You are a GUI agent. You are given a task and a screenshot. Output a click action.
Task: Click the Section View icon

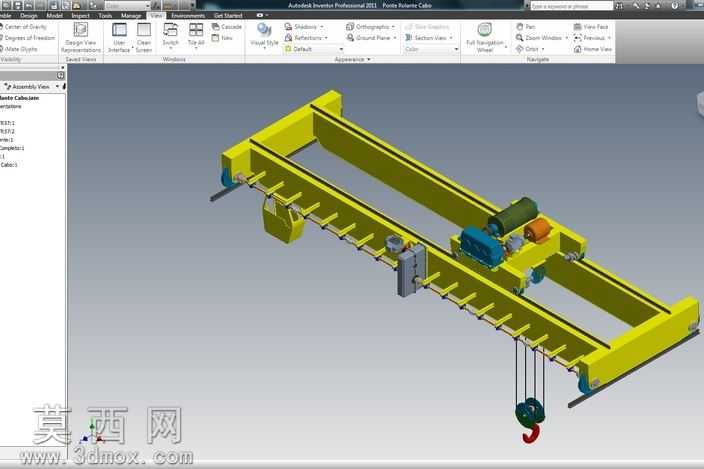click(x=409, y=38)
